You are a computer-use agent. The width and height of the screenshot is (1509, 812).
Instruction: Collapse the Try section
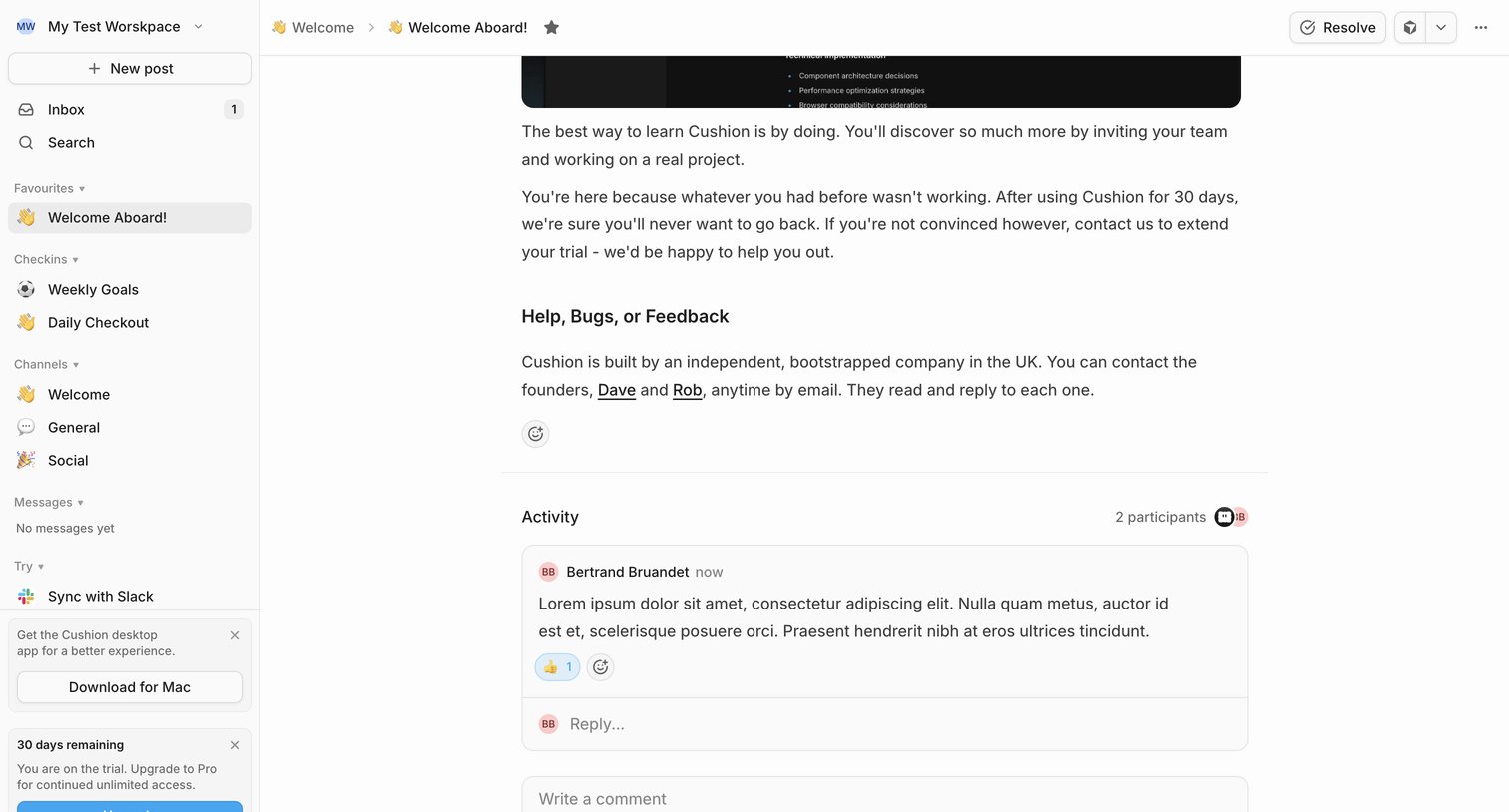tap(29, 567)
